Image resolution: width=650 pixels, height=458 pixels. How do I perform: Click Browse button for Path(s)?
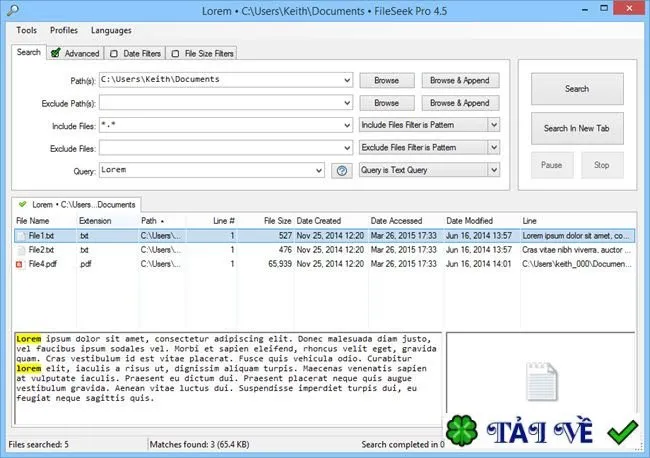click(387, 80)
